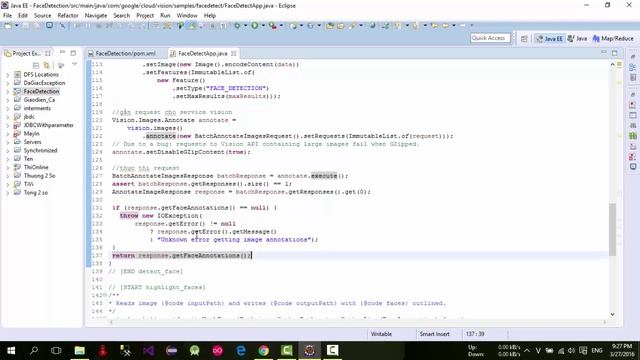Click the Open Type toolbar icon

click(x=330, y=26)
